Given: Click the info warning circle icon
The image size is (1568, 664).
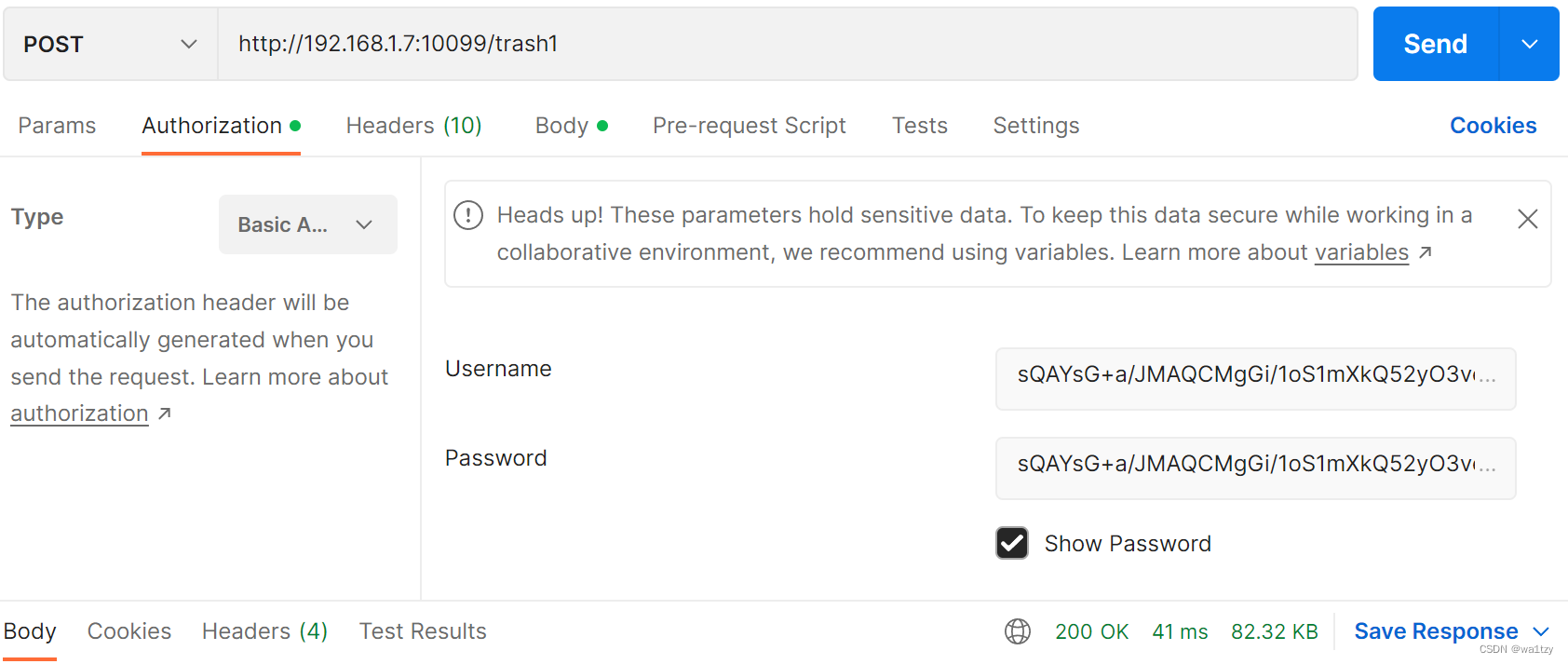Looking at the screenshot, I should (467, 216).
